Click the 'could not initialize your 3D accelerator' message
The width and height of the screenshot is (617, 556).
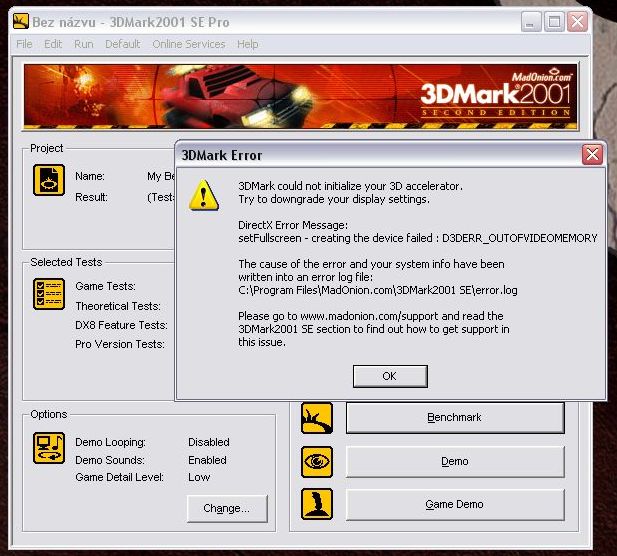pos(350,186)
